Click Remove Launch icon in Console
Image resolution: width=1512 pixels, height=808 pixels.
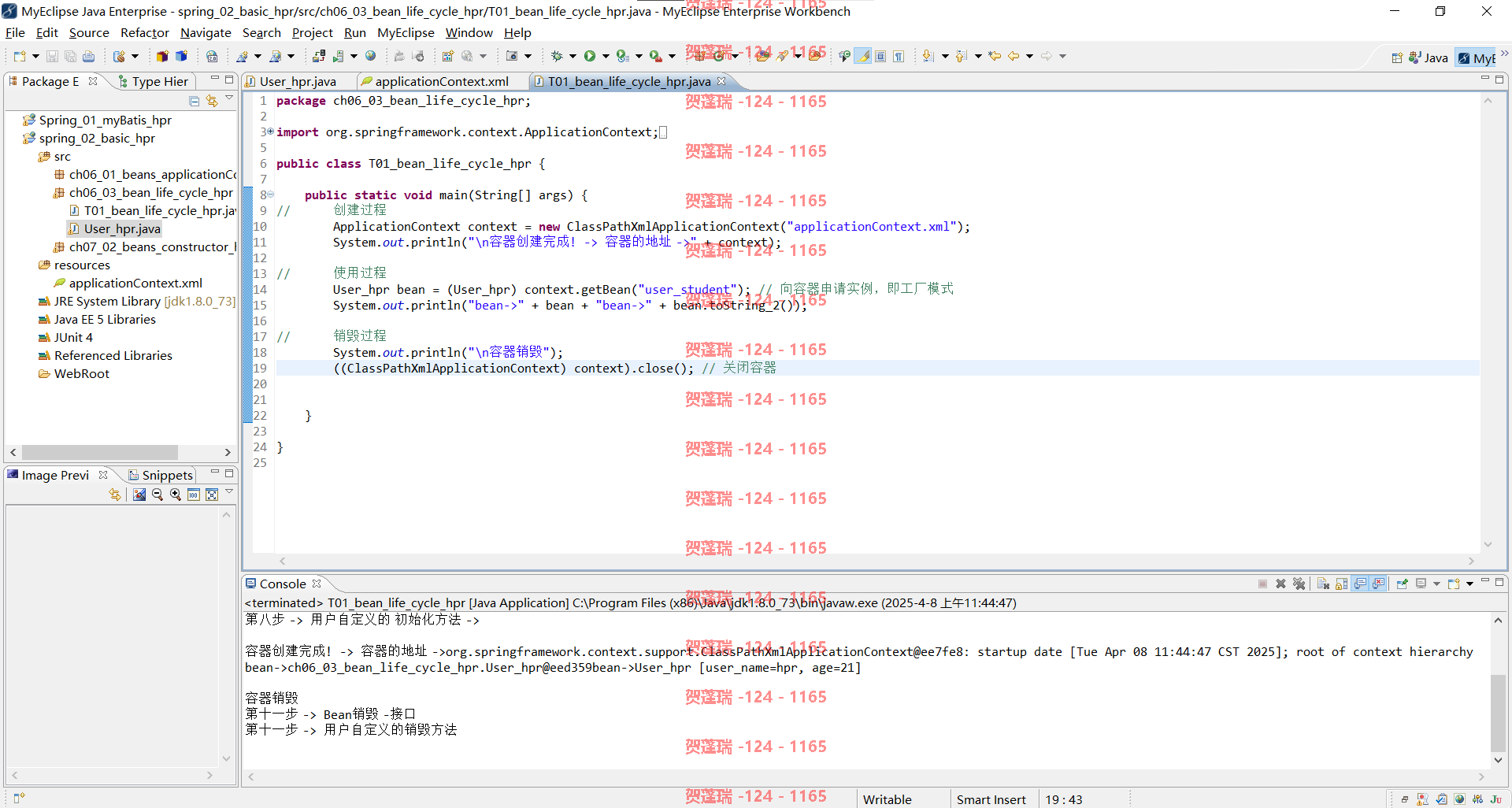[x=1280, y=584]
